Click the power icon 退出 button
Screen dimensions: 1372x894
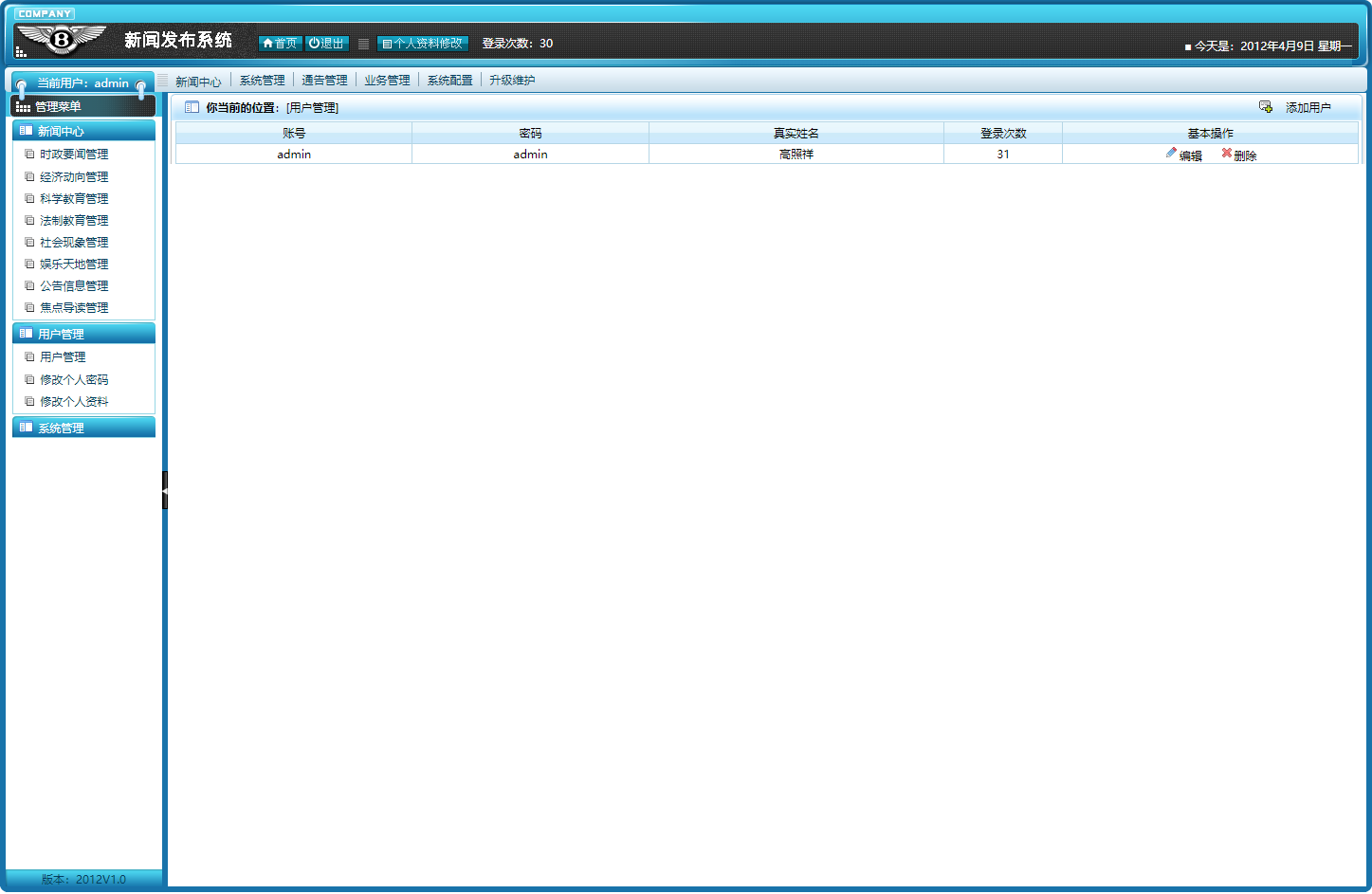click(327, 44)
